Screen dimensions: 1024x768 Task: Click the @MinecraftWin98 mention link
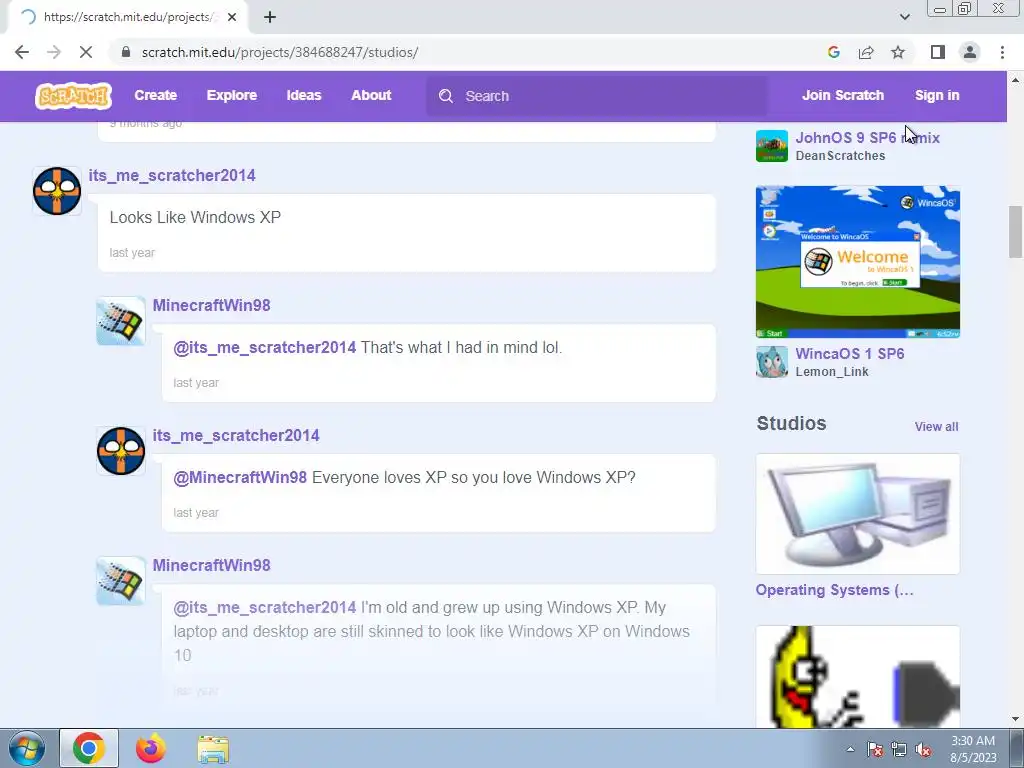point(240,477)
